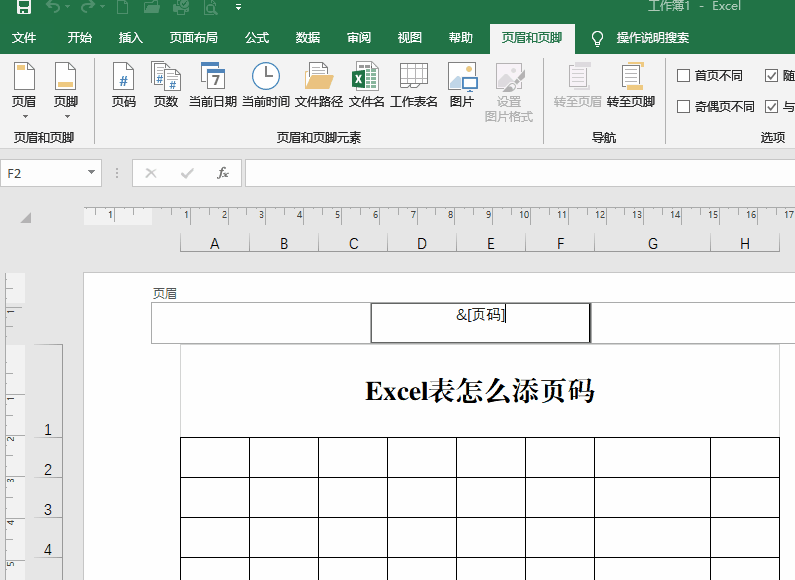Click the formula bar Cancel X icon
The image size is (795, 580).
(x=151, y=173)
